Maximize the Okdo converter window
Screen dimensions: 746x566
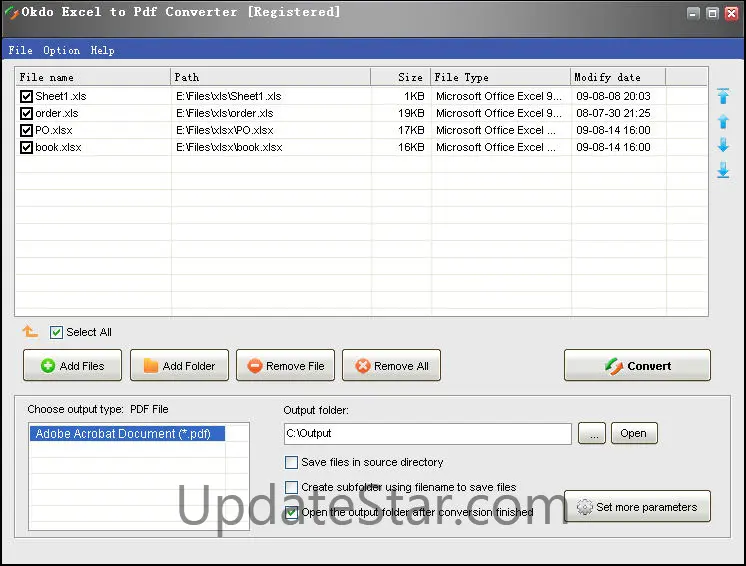pos(712,13)
